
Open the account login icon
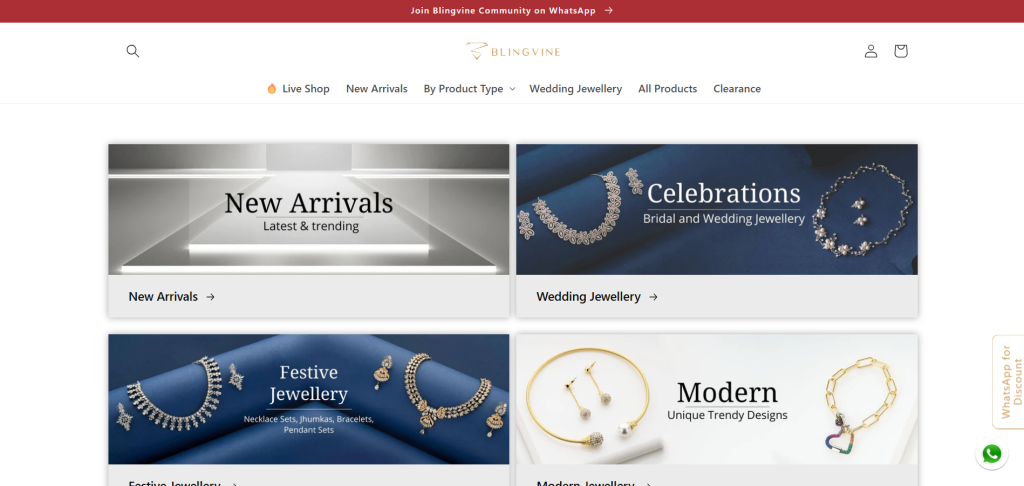pyautogui.click(x=871, y=51)
